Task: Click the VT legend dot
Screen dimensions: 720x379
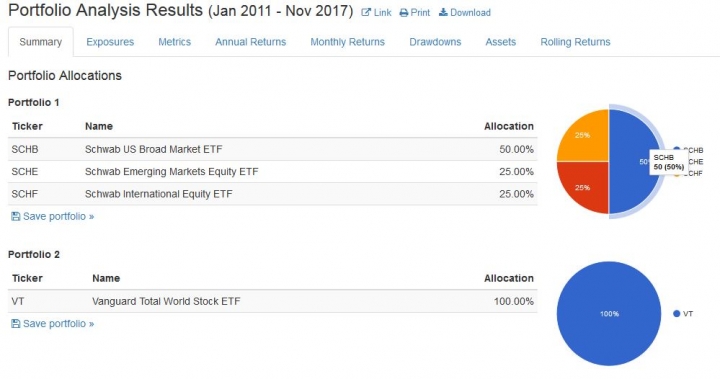Action: click(676, 314)
